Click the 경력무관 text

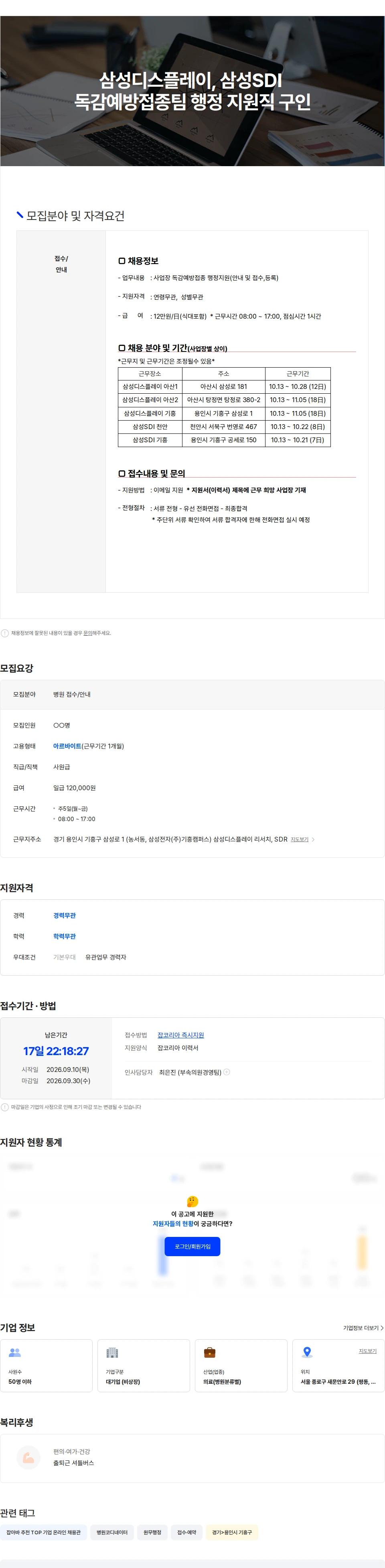click(65, 915)
